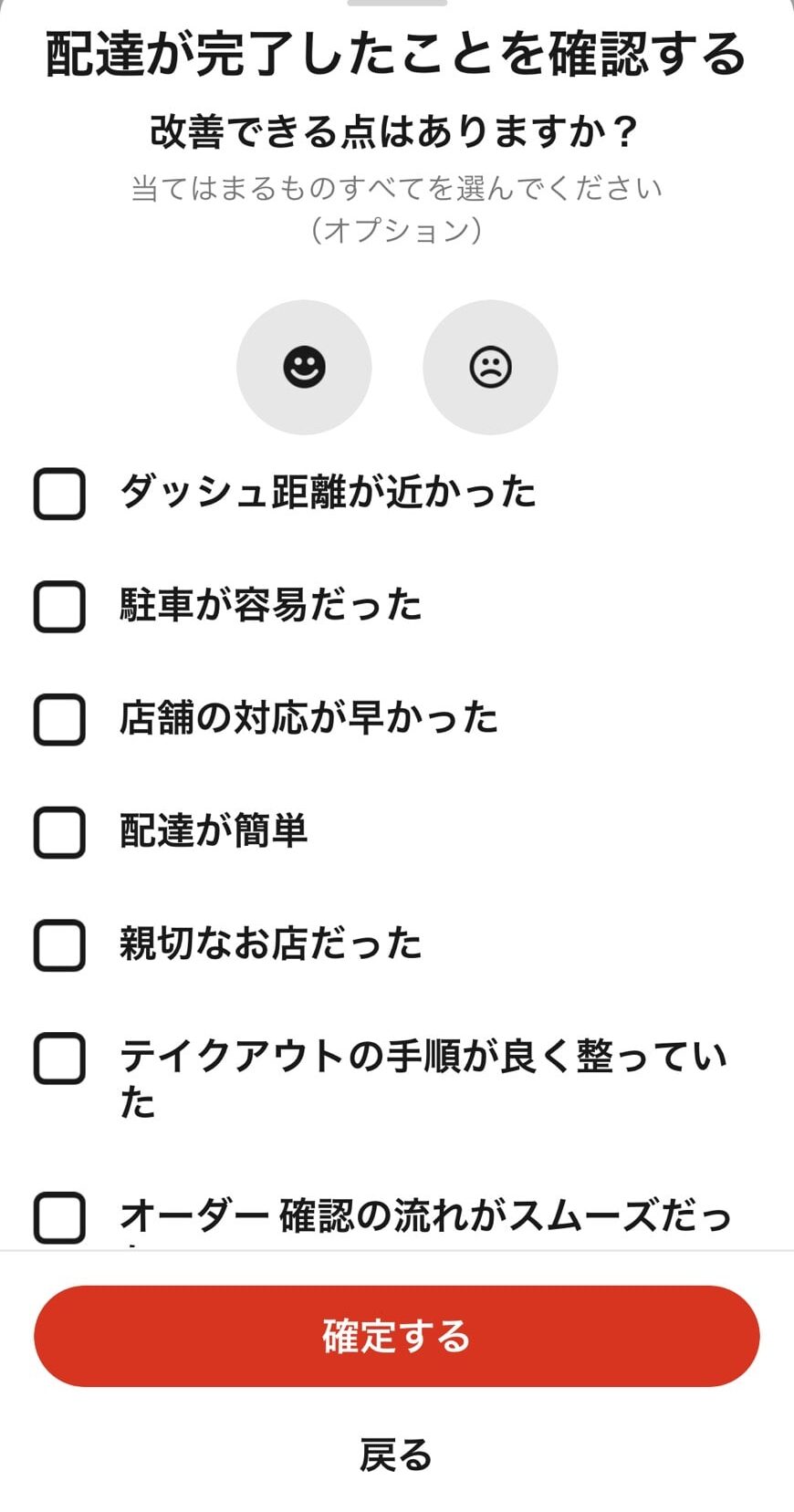Tap the sad frowning face icon

490,368
